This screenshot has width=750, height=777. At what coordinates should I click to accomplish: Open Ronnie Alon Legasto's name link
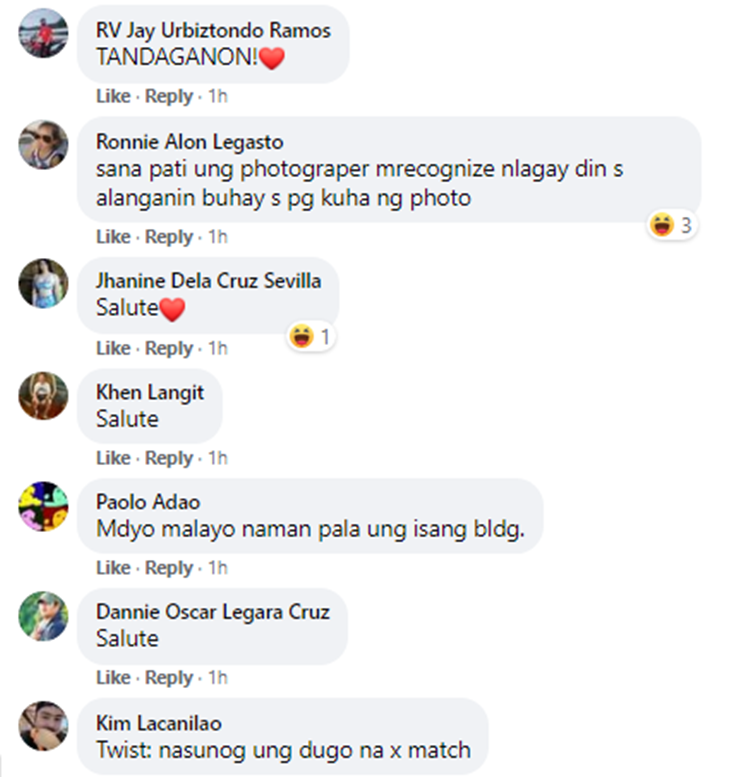pos(189,142)
